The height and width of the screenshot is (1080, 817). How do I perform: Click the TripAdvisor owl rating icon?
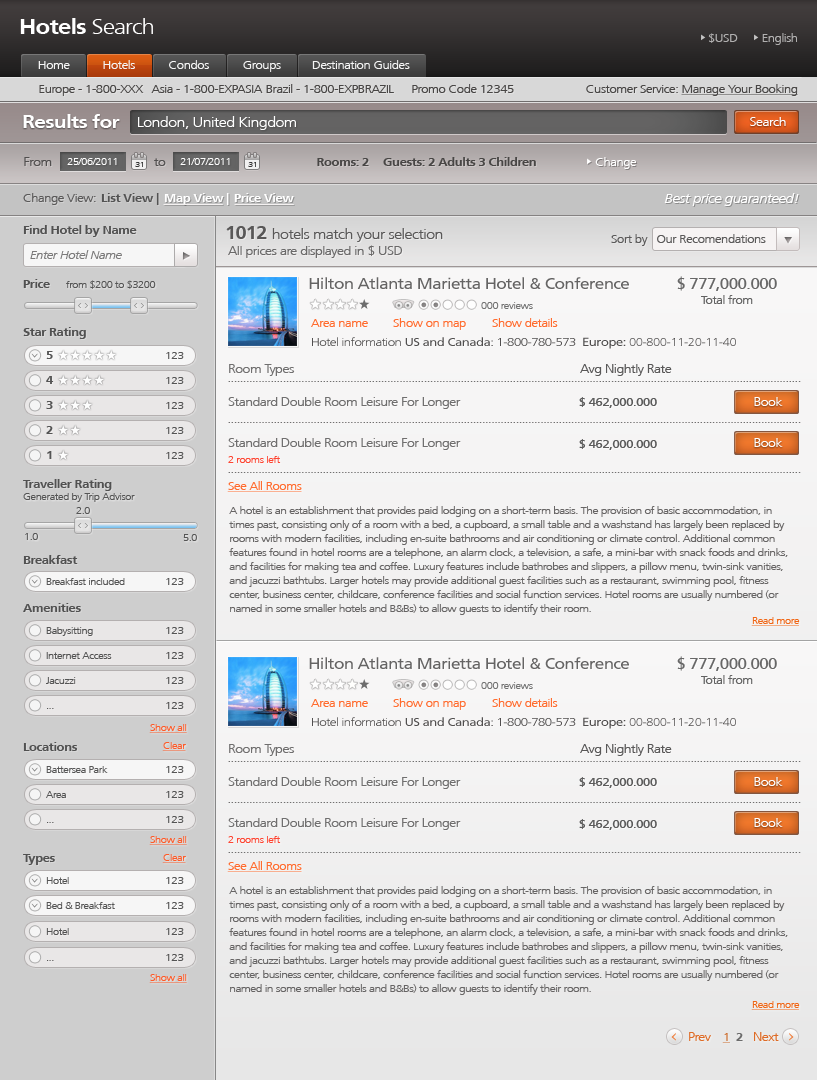tap(402, 305)
